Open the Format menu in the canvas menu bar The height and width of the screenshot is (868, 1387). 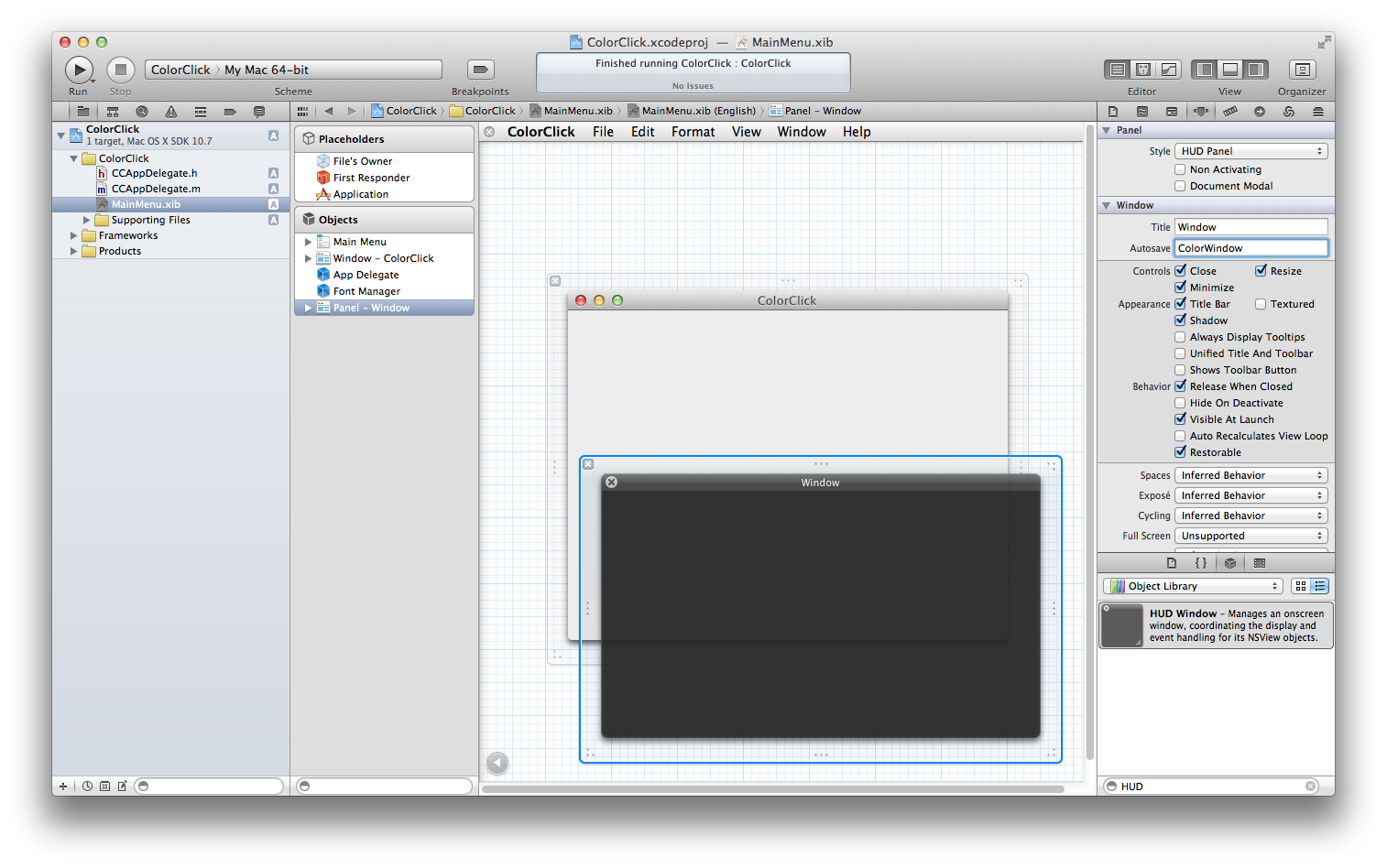[693, 132]
